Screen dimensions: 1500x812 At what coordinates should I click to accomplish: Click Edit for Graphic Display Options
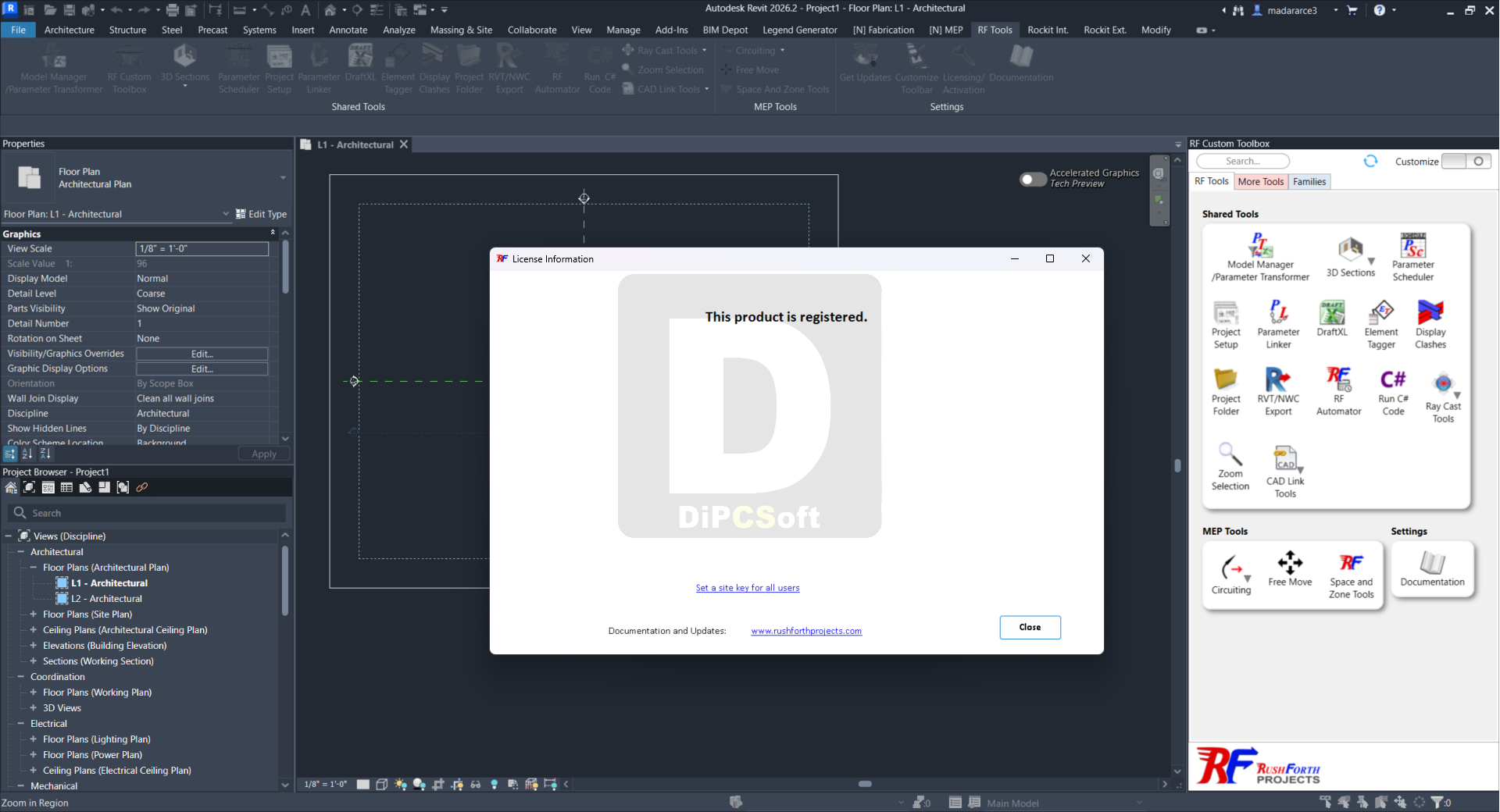tap(202, 369)
